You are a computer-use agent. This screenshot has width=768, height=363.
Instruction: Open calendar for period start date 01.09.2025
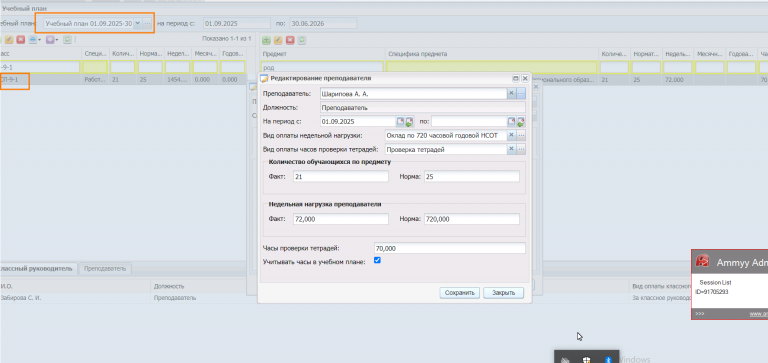tap(400, 121)
